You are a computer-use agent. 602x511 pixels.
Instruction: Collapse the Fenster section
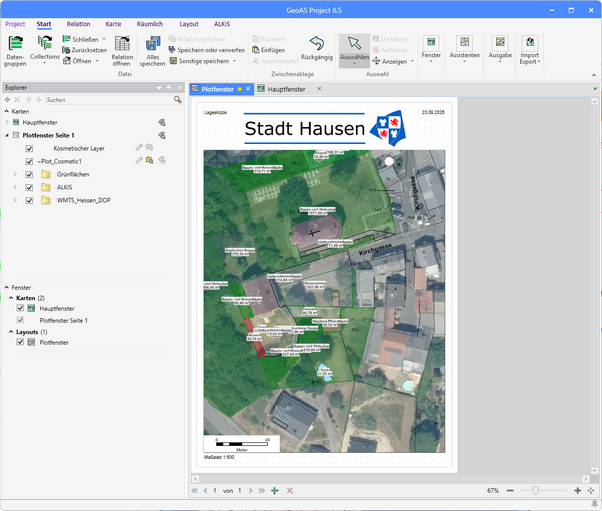click(x=7, y=288)
